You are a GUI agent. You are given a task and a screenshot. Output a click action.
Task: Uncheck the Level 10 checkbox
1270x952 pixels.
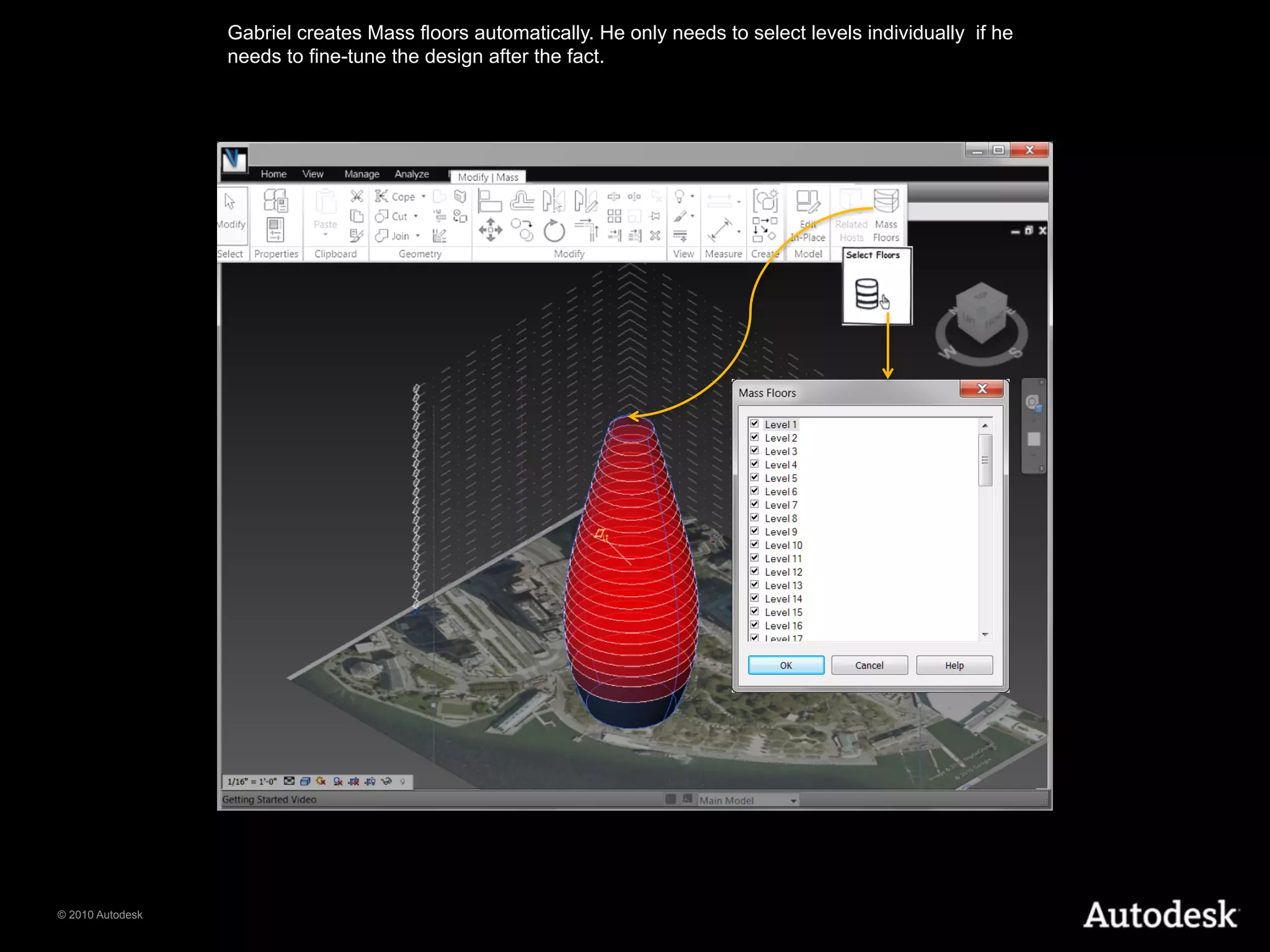point(755,545)
